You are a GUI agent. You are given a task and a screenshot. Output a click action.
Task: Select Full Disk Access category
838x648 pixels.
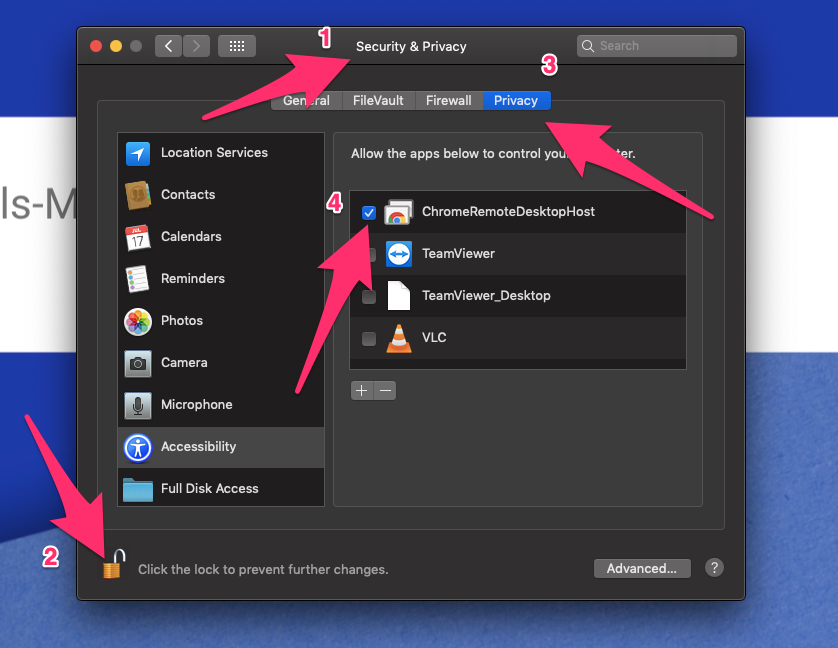pyautogui.click(x=209, y=489)
